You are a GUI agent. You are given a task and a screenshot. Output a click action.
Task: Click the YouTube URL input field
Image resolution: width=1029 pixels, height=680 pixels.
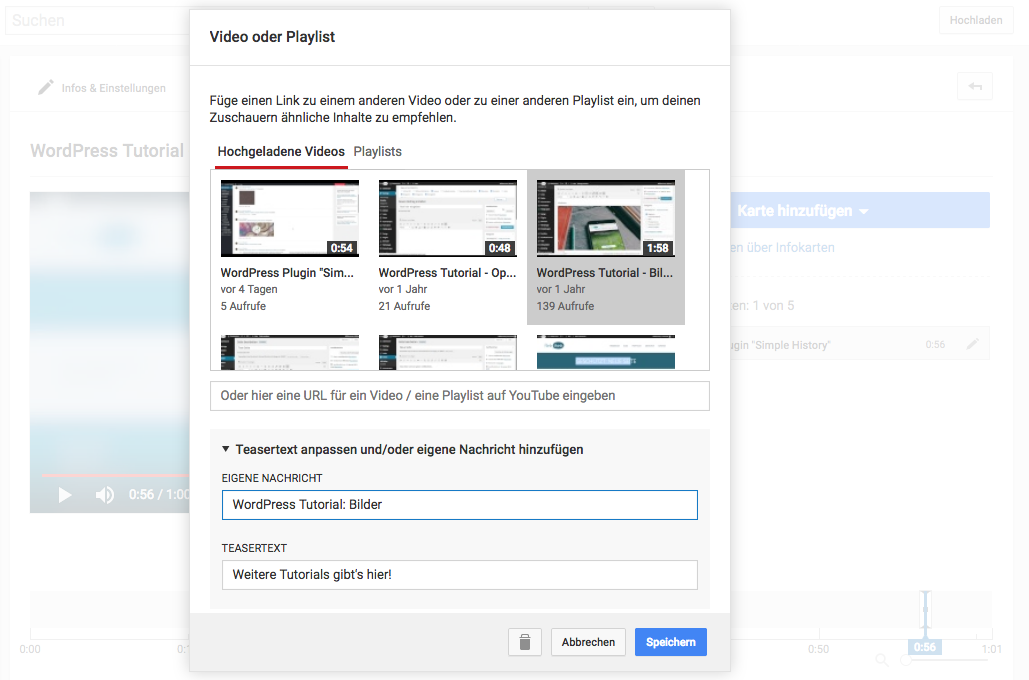pyautogui.click(x=459, y=396)
